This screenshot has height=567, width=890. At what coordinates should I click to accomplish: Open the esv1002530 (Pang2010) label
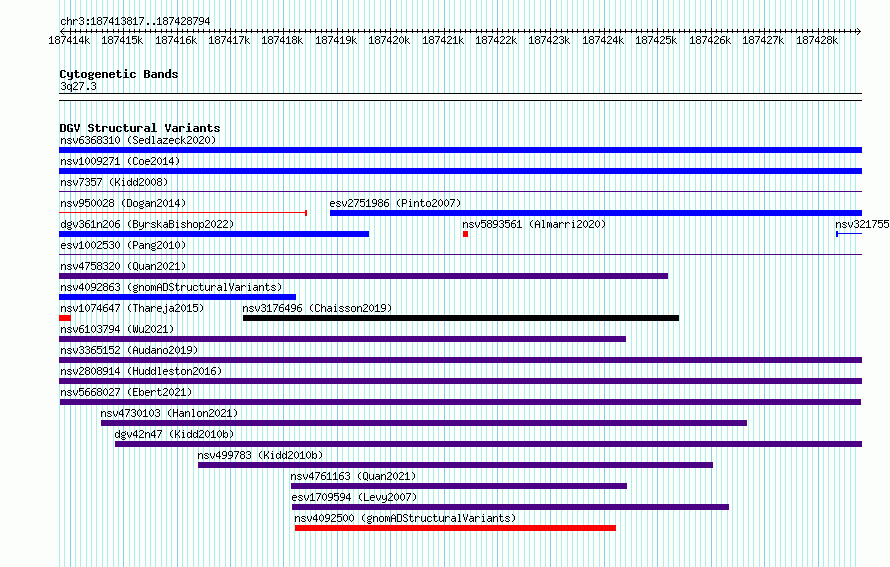click(x=123, y=245)
